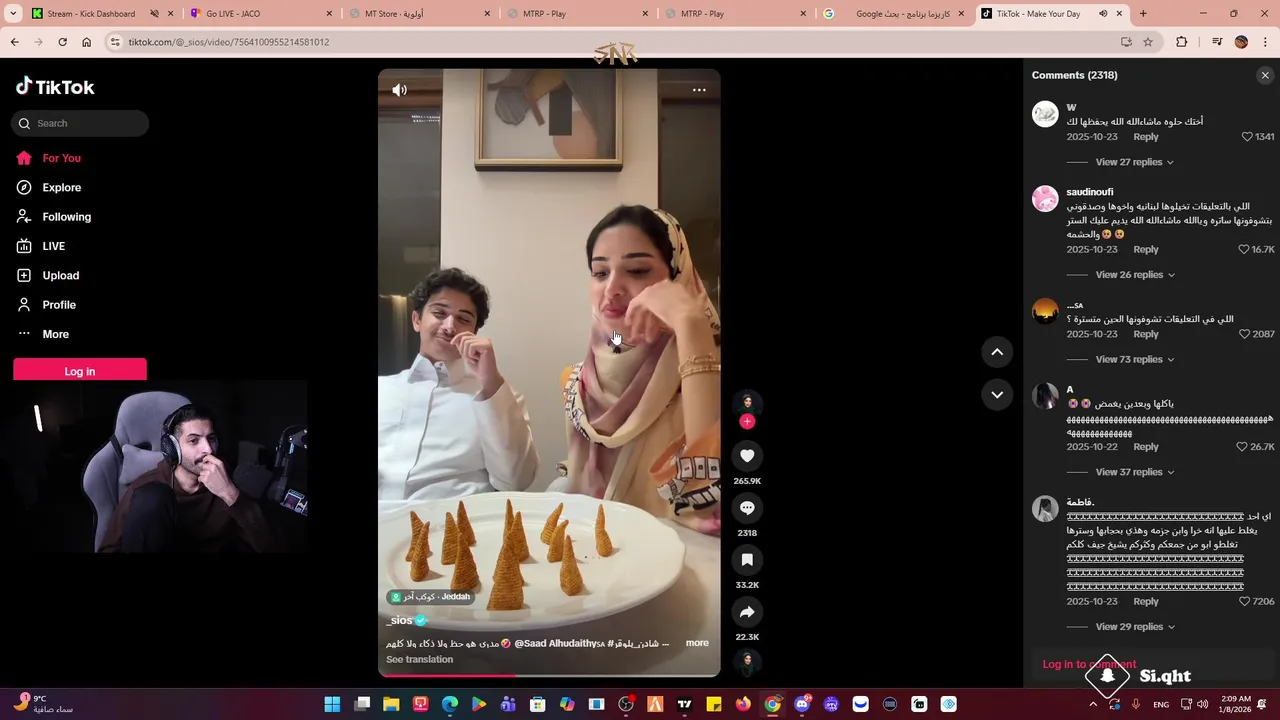The height and width of the screenshot is (720, 1280).
Task: Click the browser home button
Action: 86,42
